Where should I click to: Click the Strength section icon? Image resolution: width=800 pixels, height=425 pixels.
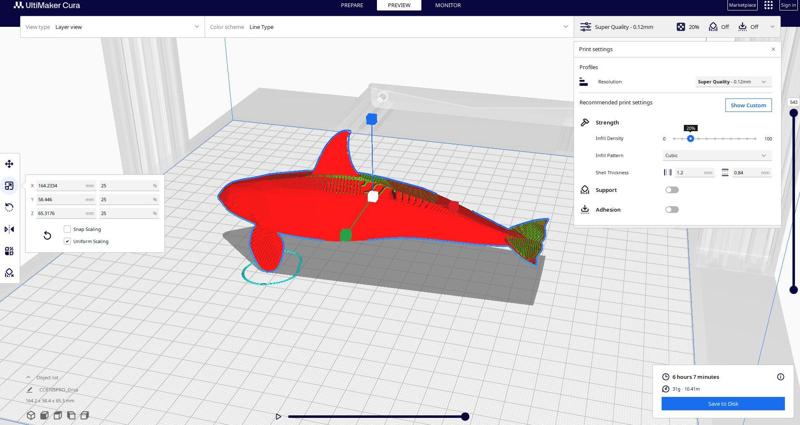tap(585, 122)
